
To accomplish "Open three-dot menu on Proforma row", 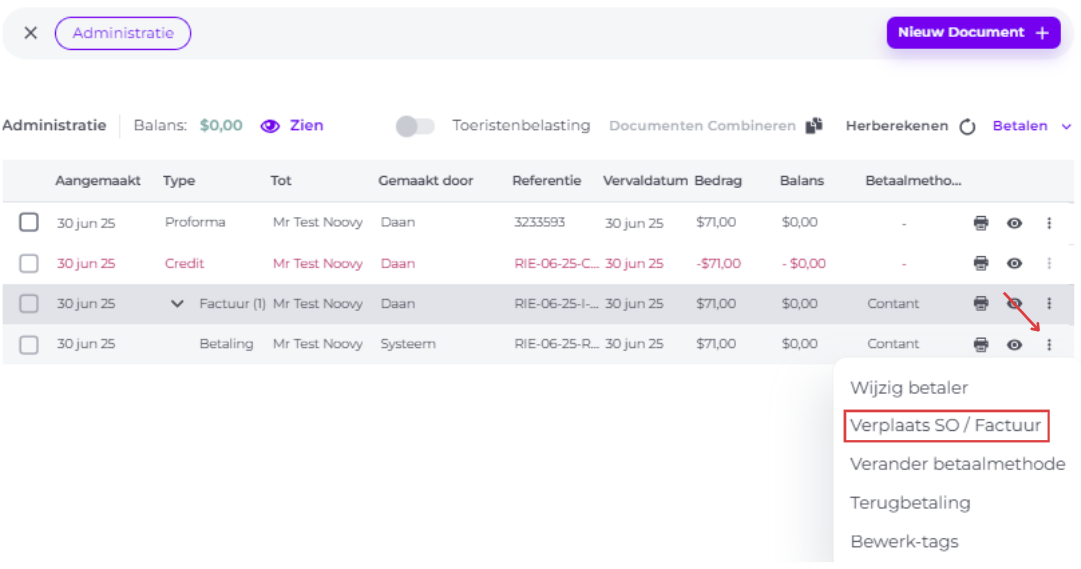I will pyautogui.click(x=1049, y=223).
